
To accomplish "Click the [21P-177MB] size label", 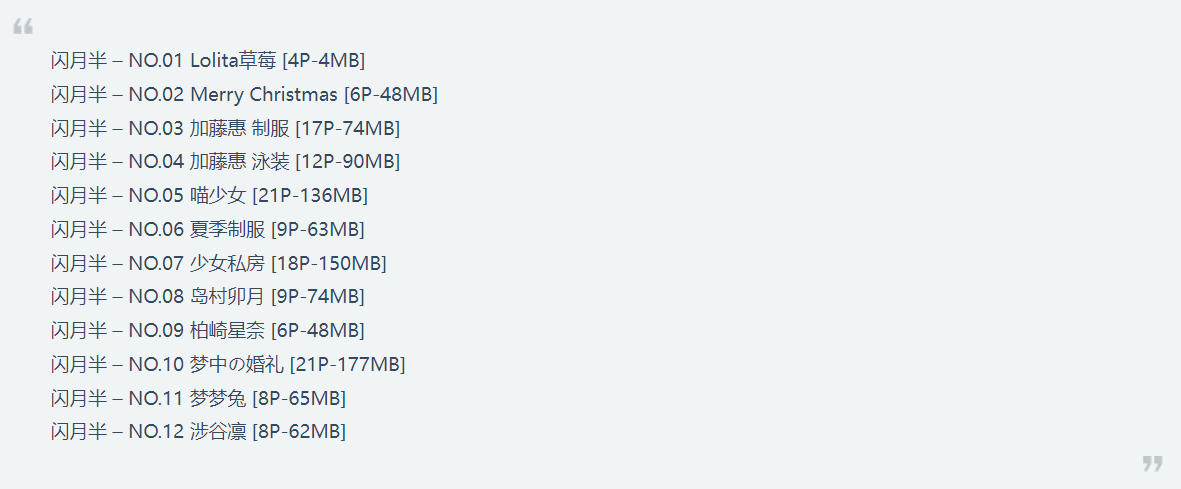I will coord(347,365).
